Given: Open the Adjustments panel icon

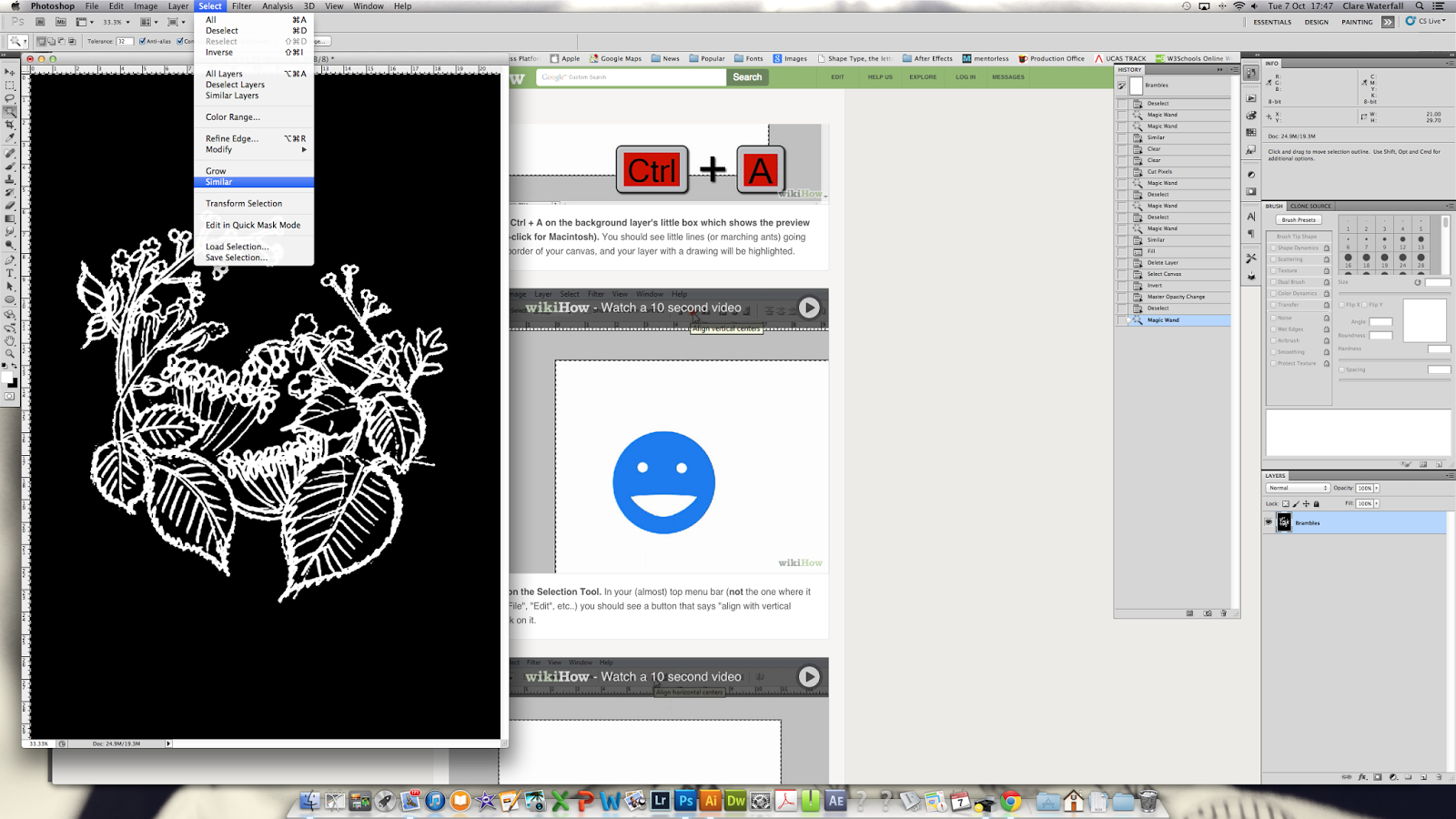Looking at the screenshot, I should pos(1251,175).
